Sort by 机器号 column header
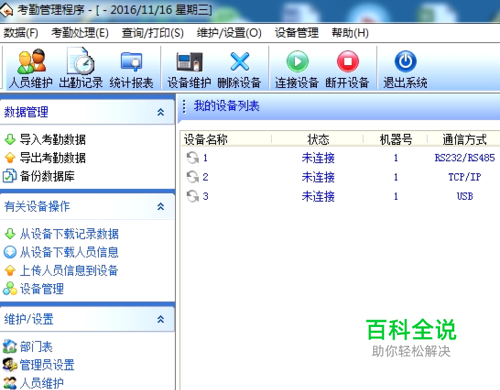 tap(395, 139)
